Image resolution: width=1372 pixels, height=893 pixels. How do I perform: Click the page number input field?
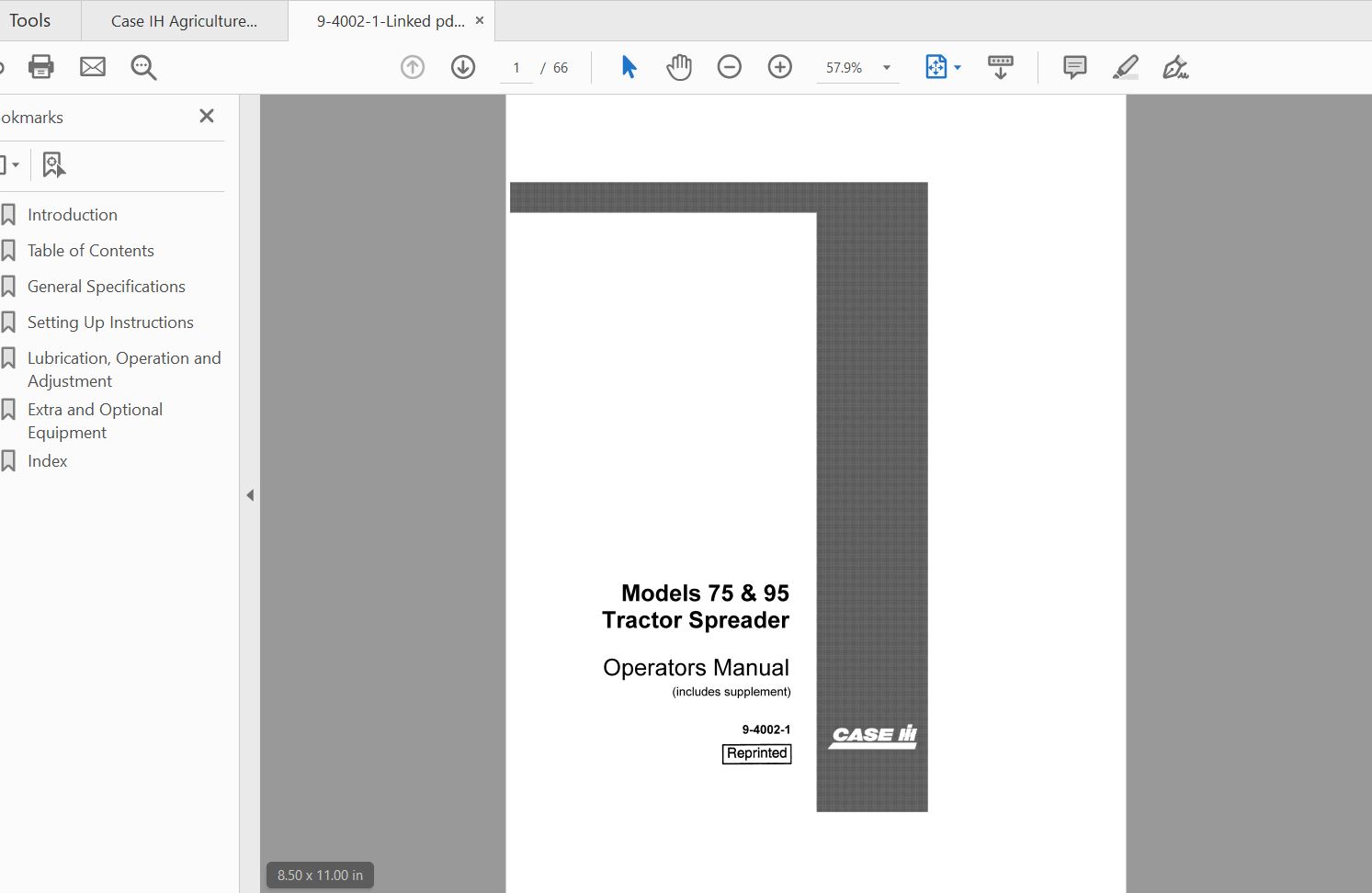[516, 68]
